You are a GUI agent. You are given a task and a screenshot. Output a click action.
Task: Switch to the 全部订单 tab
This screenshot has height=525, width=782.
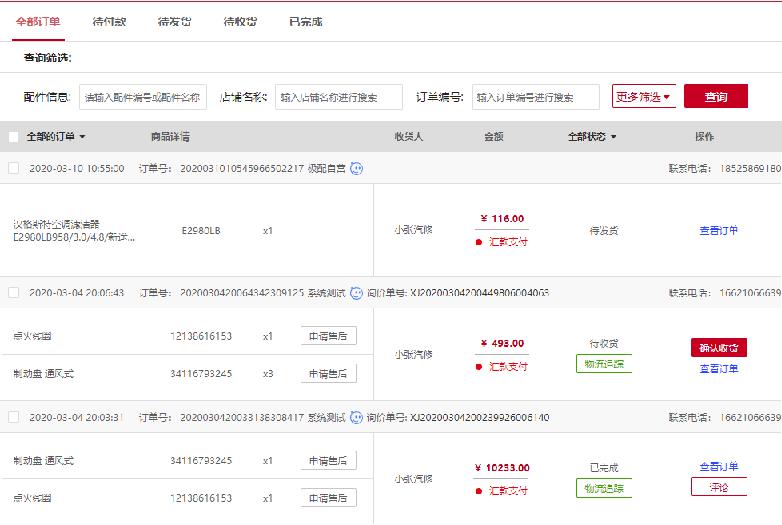tap(38, 22)
